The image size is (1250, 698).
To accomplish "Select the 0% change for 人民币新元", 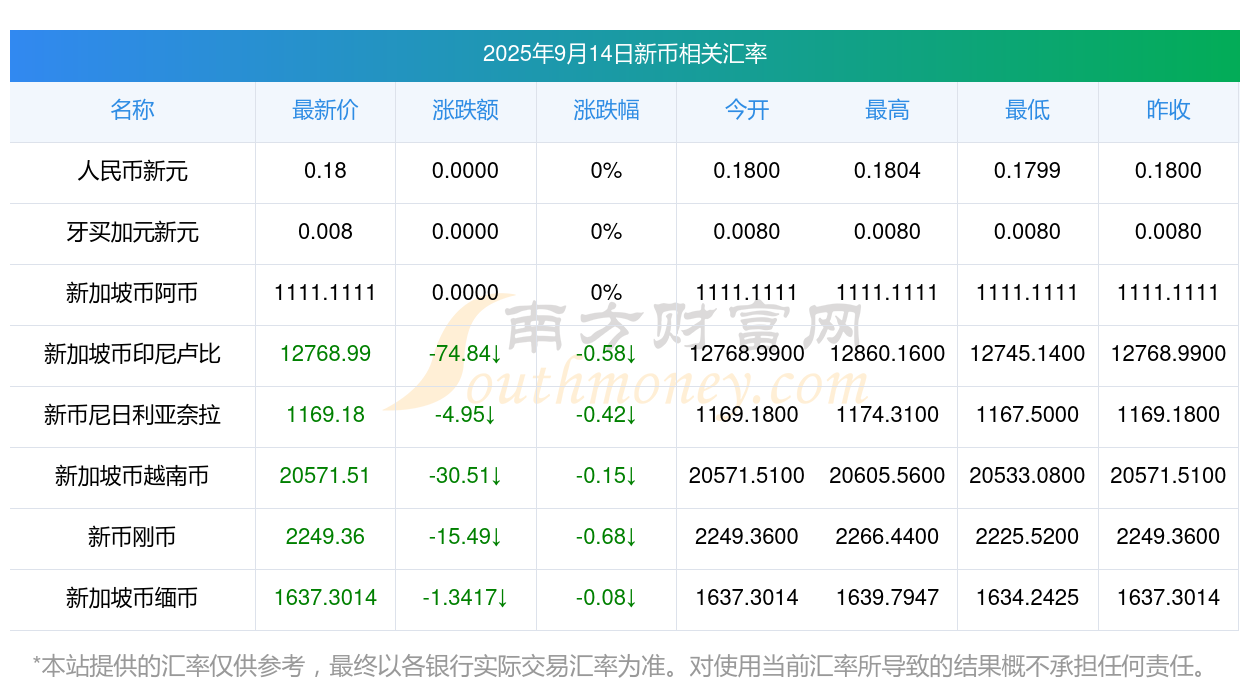I will pos(607,171).
